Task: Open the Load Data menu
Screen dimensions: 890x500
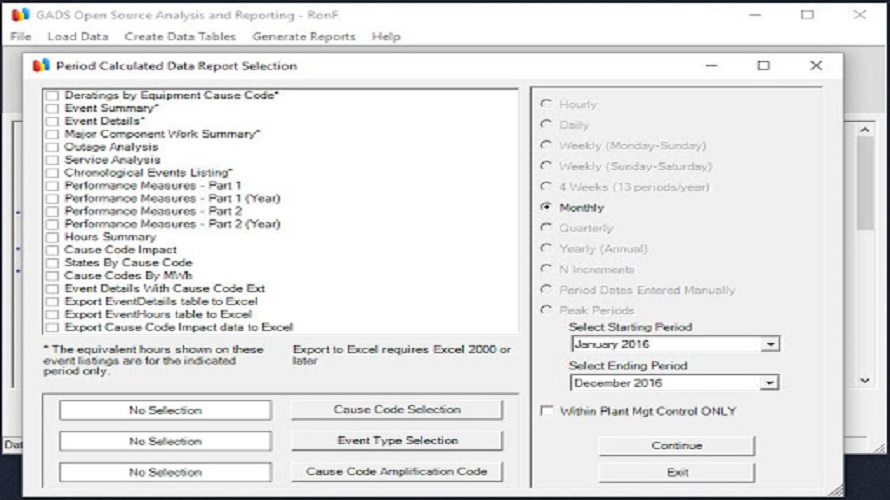Action: 78,36
